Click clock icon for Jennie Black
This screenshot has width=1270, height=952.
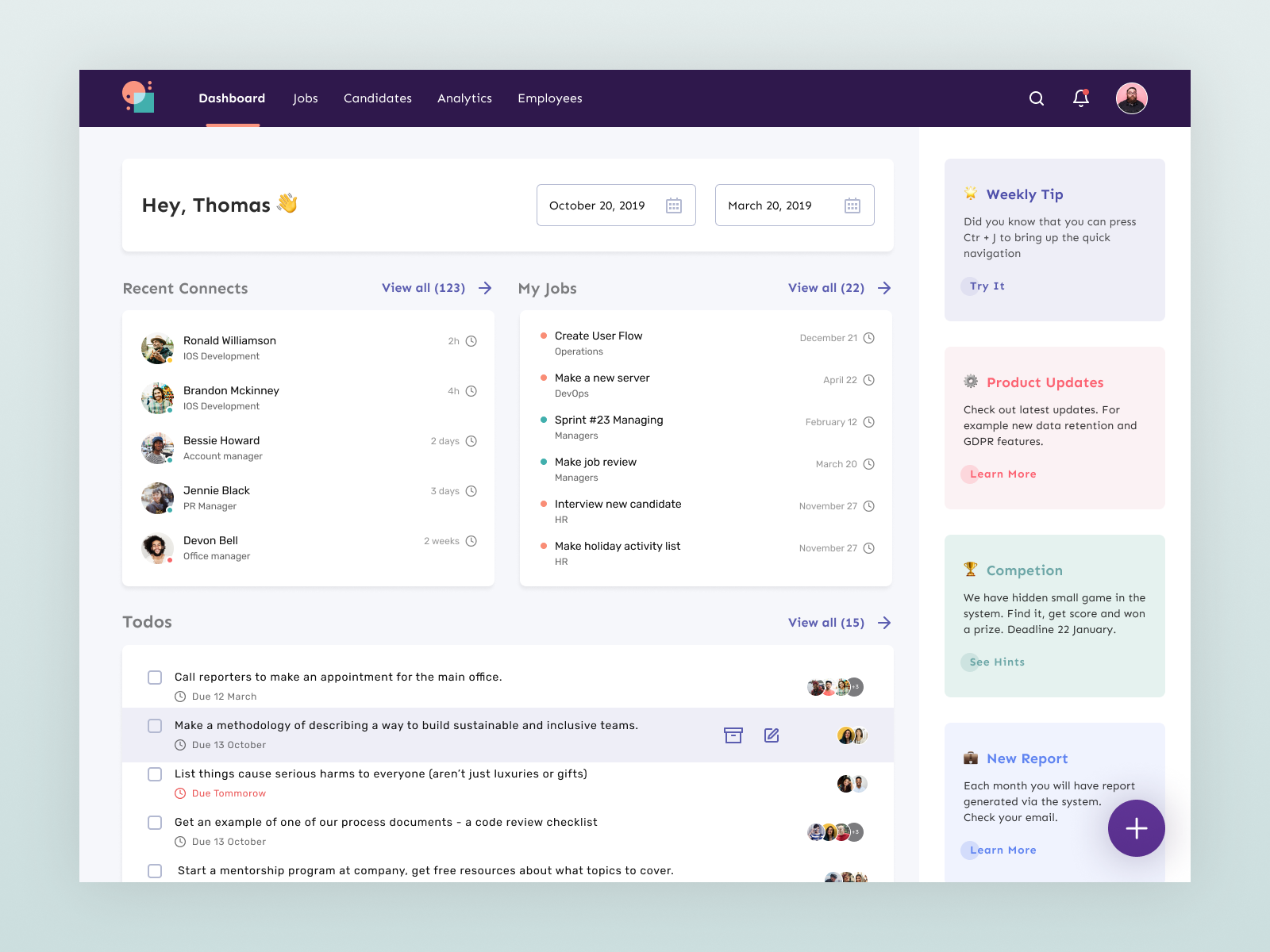pos(471,491)
